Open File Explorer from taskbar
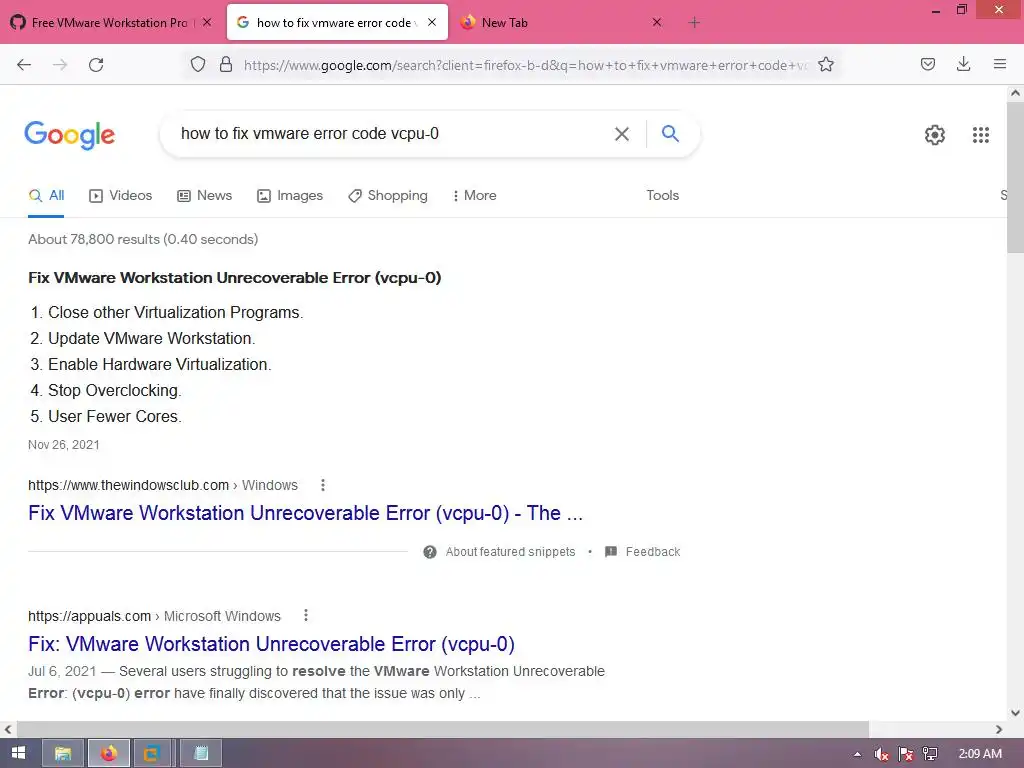Image resolution: width=1024 pixels, height=768 pixels. [x=63, y=754]
